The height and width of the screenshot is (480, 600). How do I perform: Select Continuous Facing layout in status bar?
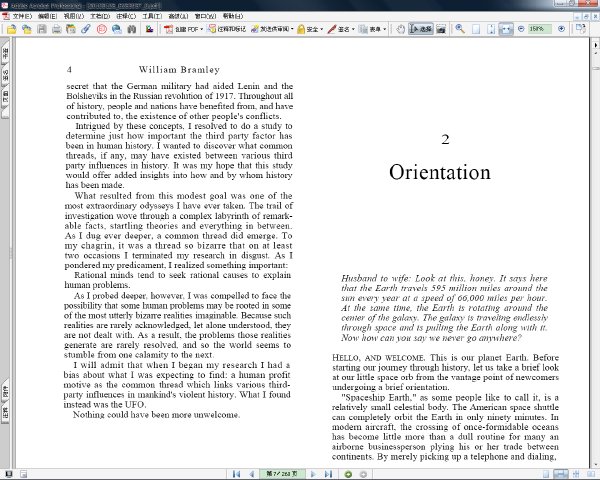coord(576,474)
